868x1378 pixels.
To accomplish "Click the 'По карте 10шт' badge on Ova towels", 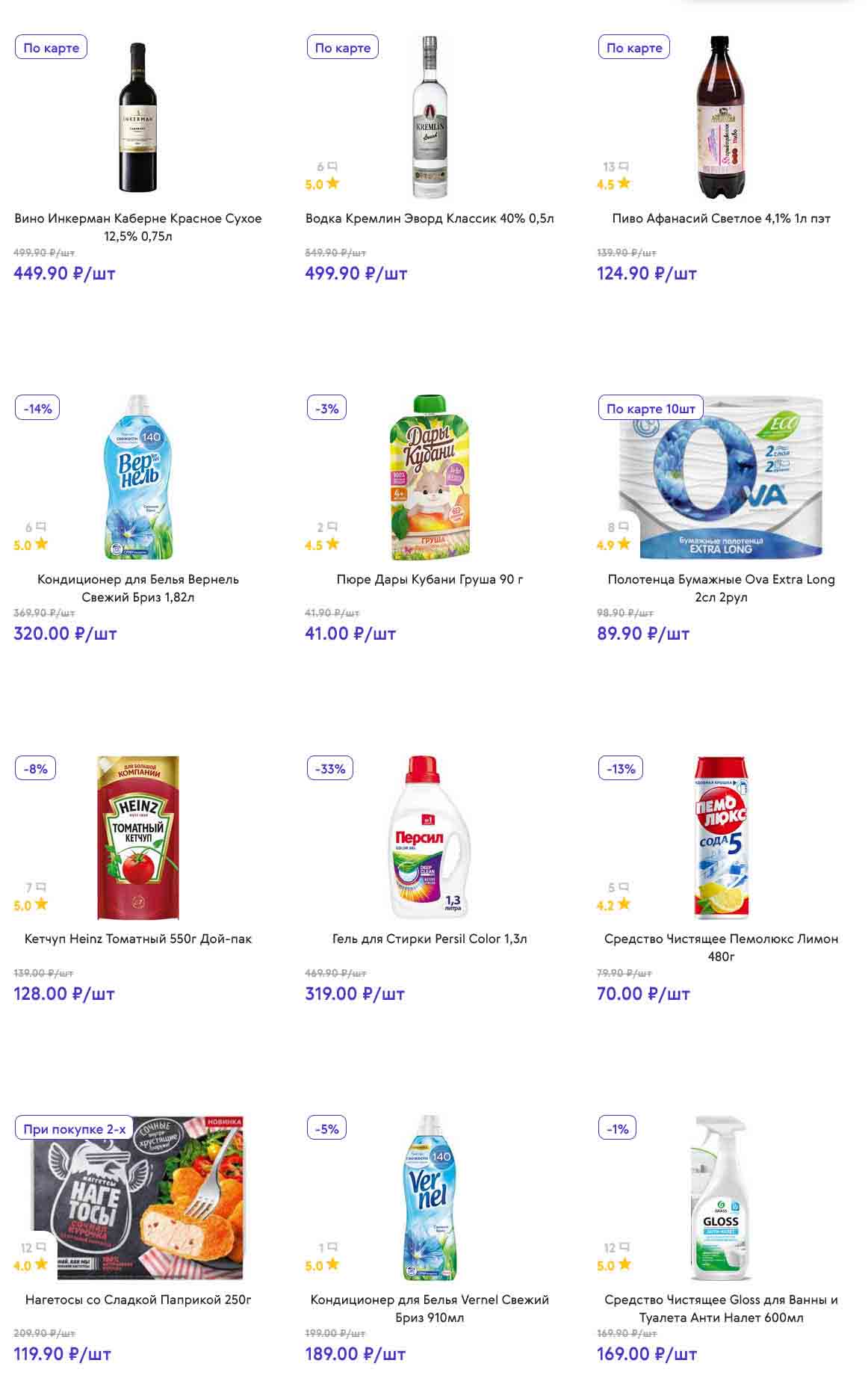I will point(651,409).
